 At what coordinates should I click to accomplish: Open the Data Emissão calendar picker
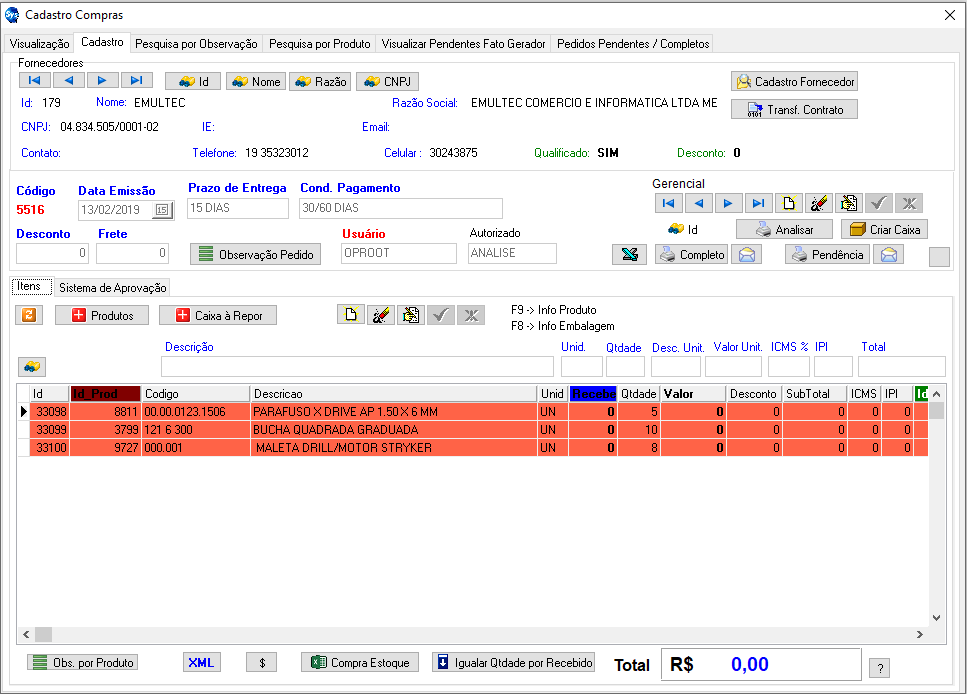pyautogui.click(x=161, y=209)
